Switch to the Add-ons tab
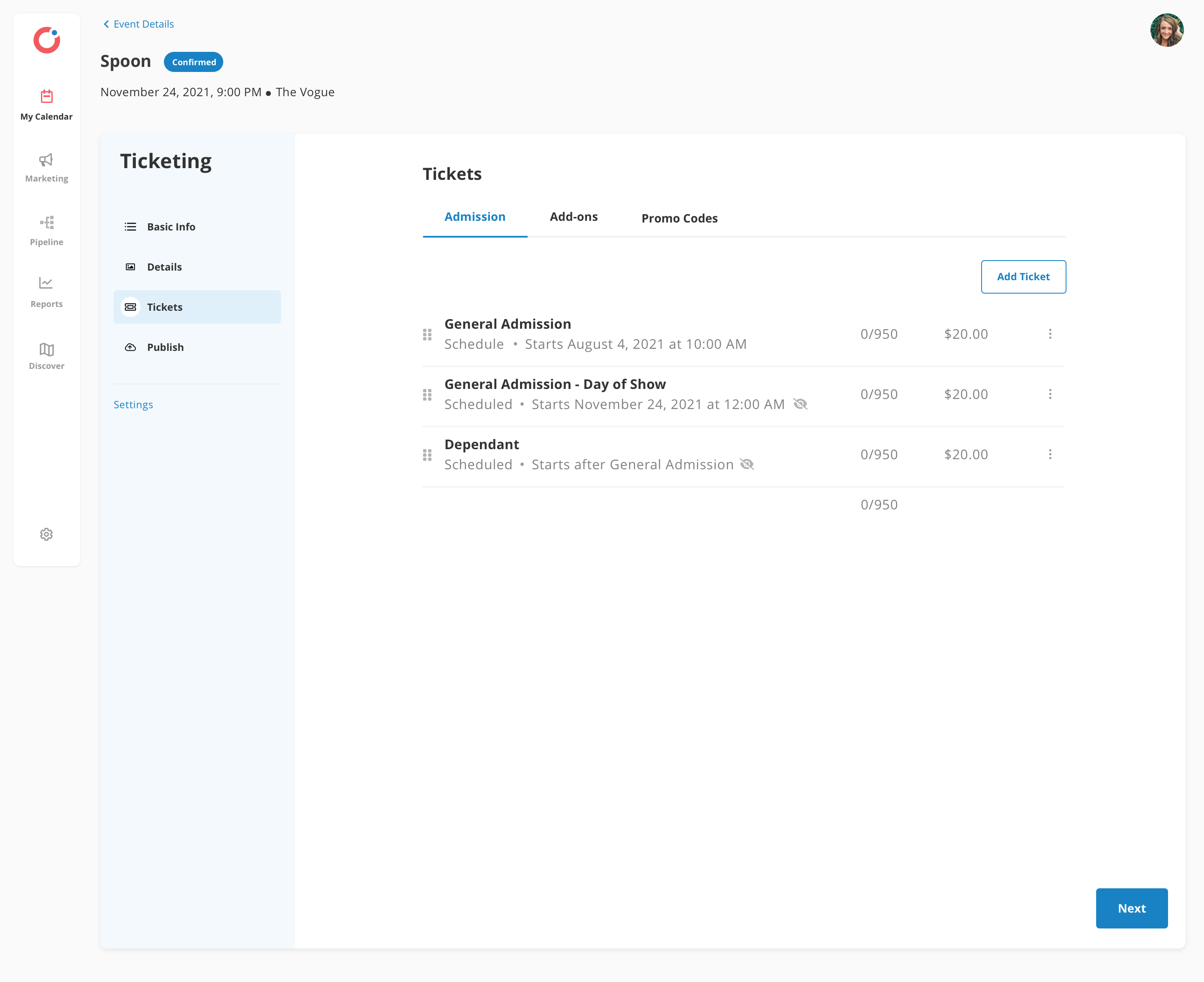The height and width of the screenshot is (982, 1204). point(574,217)
